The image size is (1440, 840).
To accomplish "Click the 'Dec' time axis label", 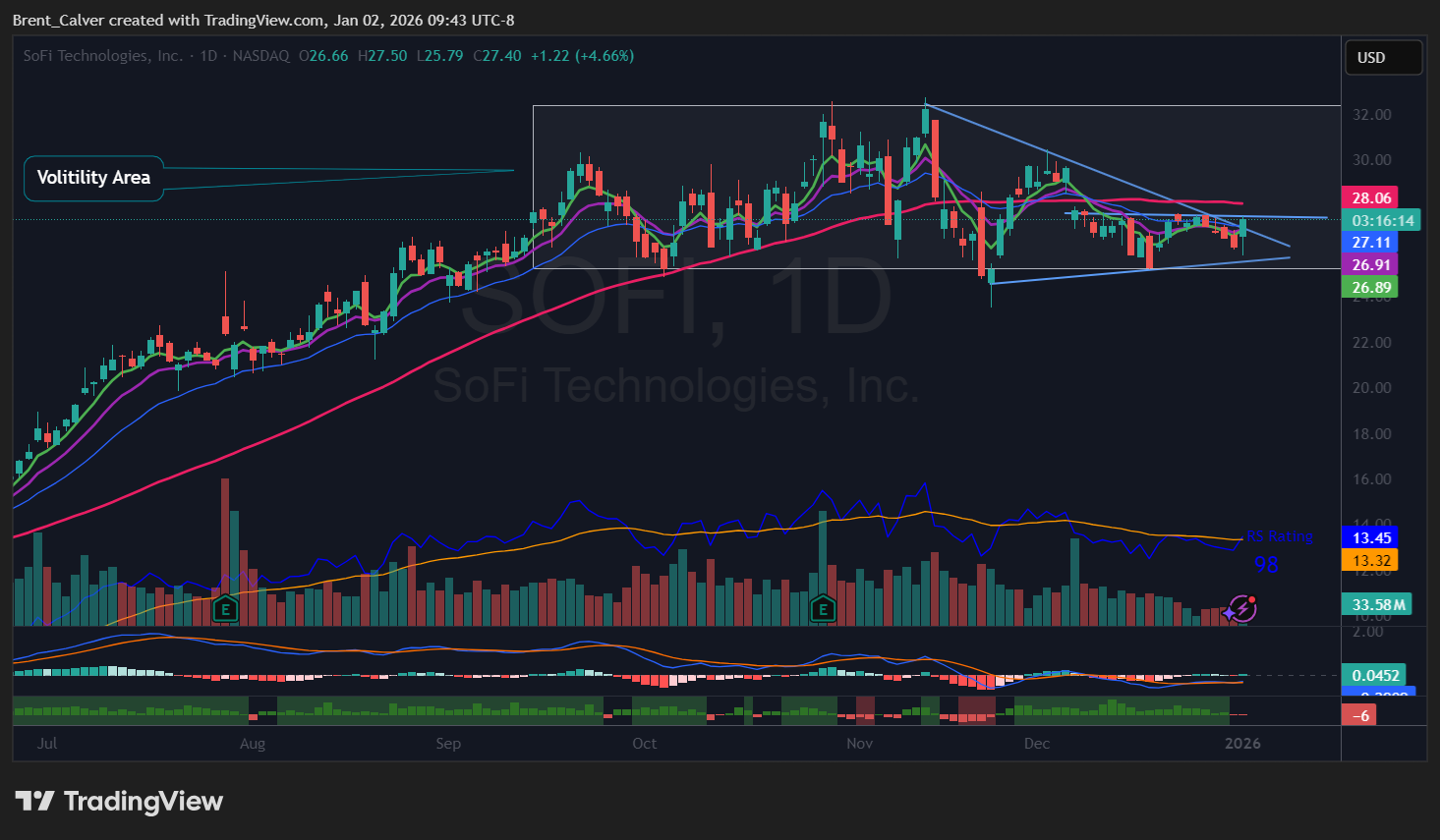I will click(x=1037, y=744).
